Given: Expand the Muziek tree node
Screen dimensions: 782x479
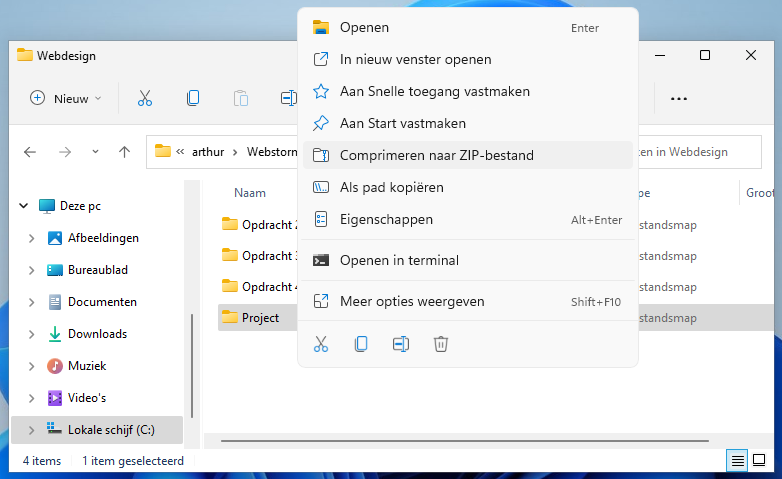Looking at the screenshot, I should tap(31, 366).
